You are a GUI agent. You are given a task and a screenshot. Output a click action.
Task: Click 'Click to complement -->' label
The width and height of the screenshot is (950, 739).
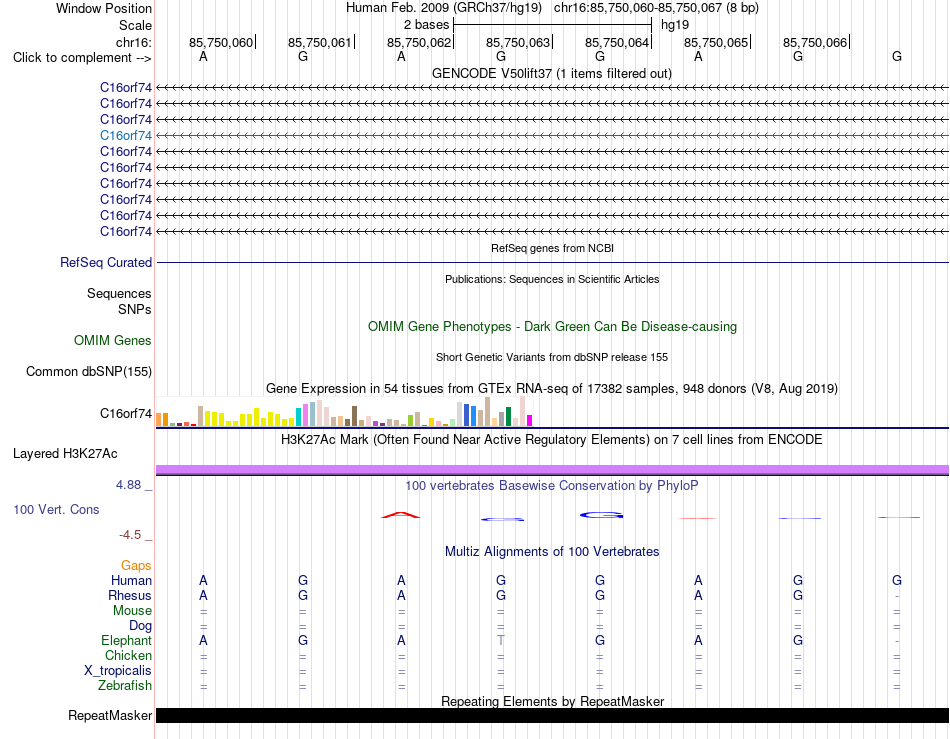click(82, 58)
